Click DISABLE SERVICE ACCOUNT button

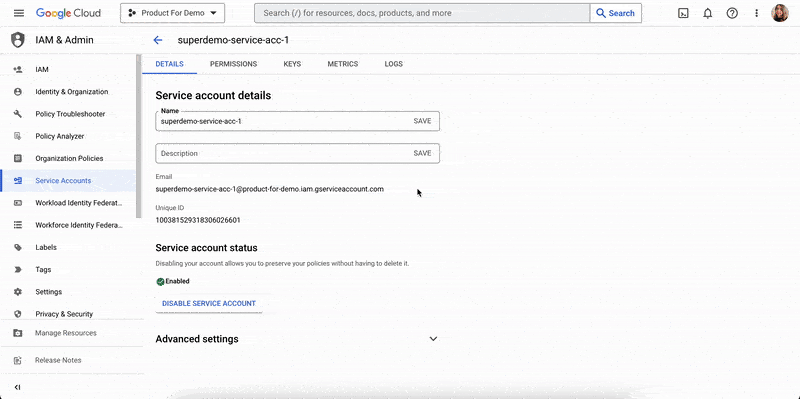(x=209, y=304)
